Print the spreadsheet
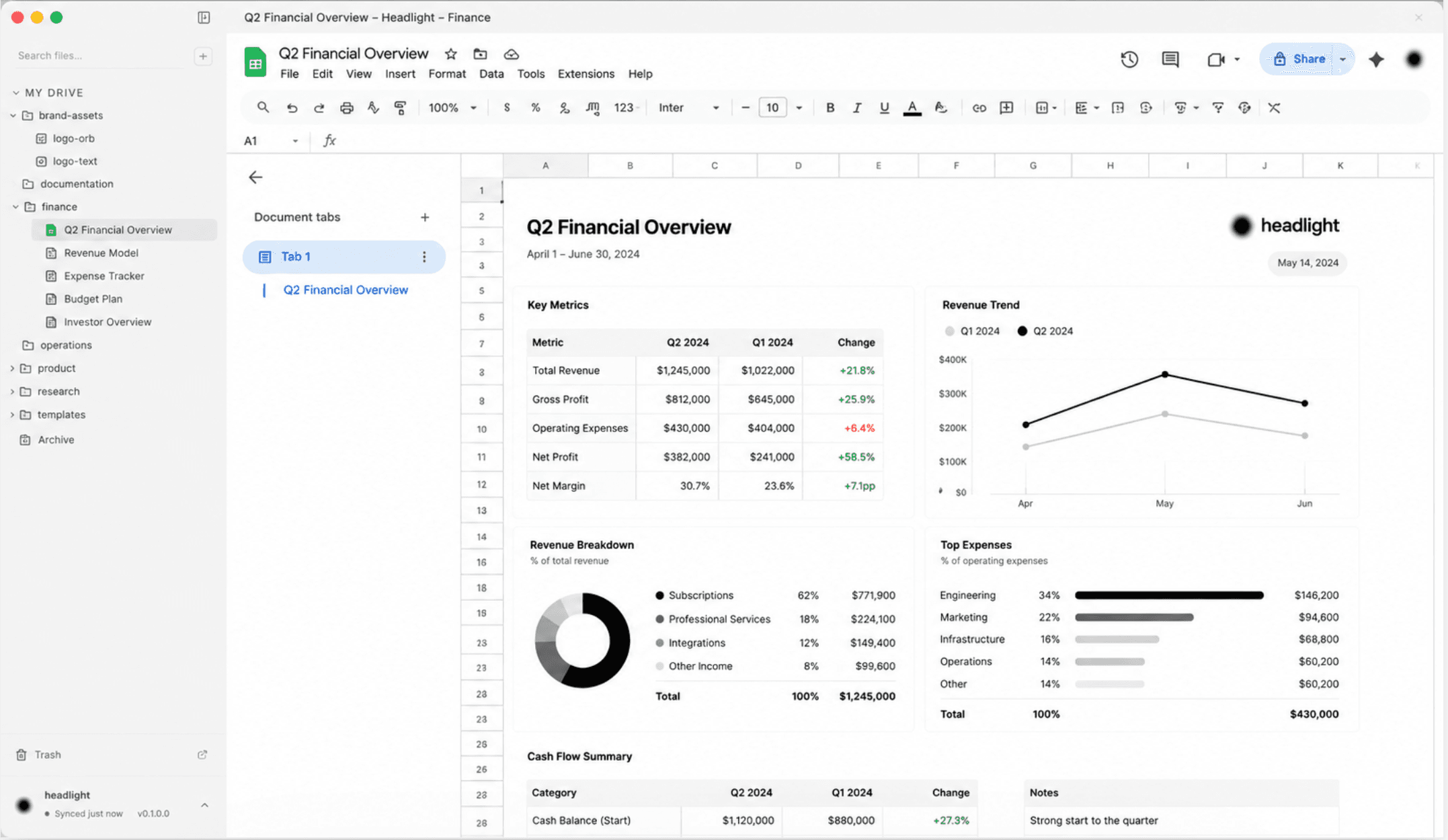Viewport: 1448px width, 840px height. tap(346, 108)
